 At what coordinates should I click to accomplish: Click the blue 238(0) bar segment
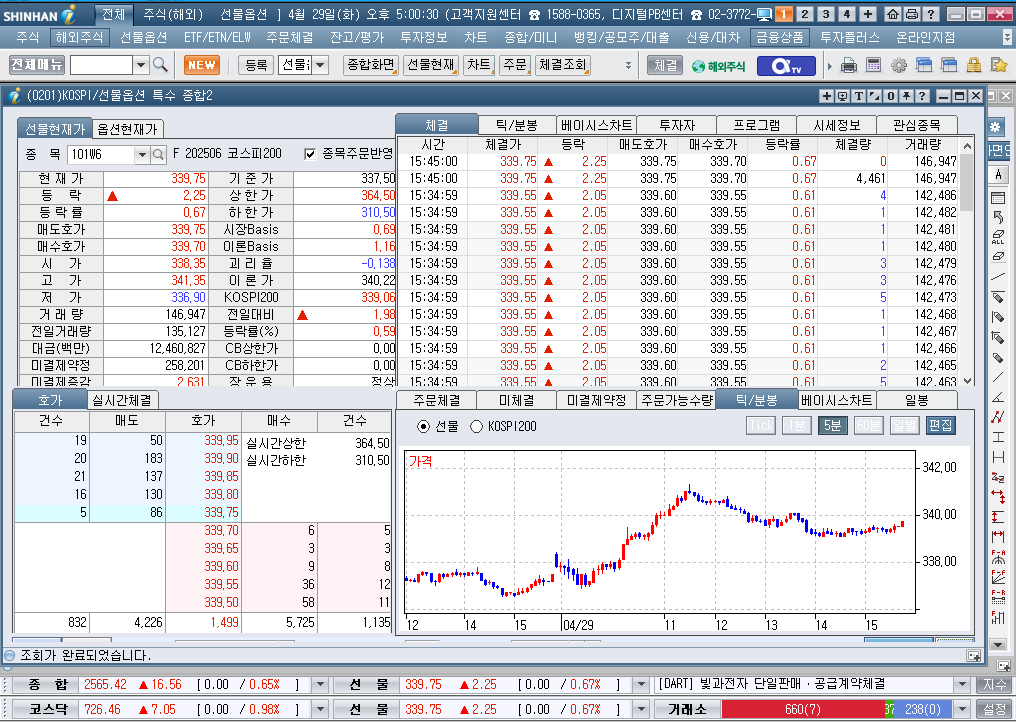pos(923,709)
